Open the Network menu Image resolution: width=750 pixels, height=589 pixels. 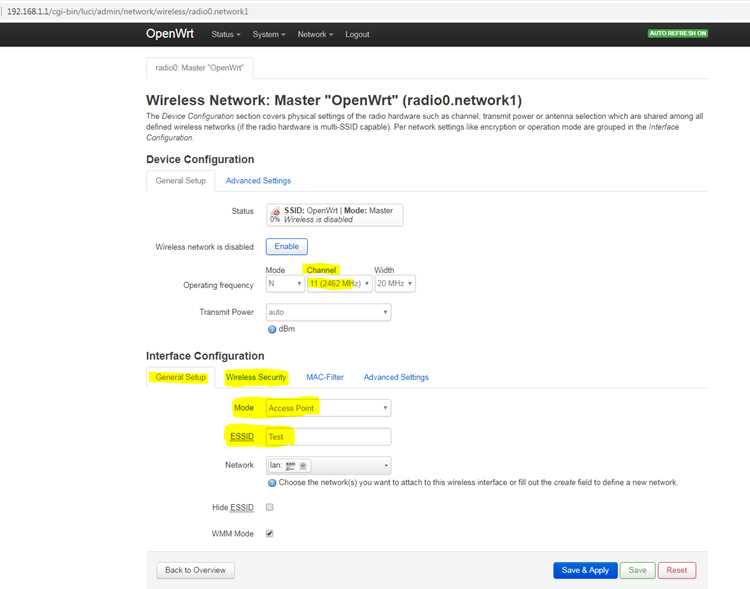point(315,34)
